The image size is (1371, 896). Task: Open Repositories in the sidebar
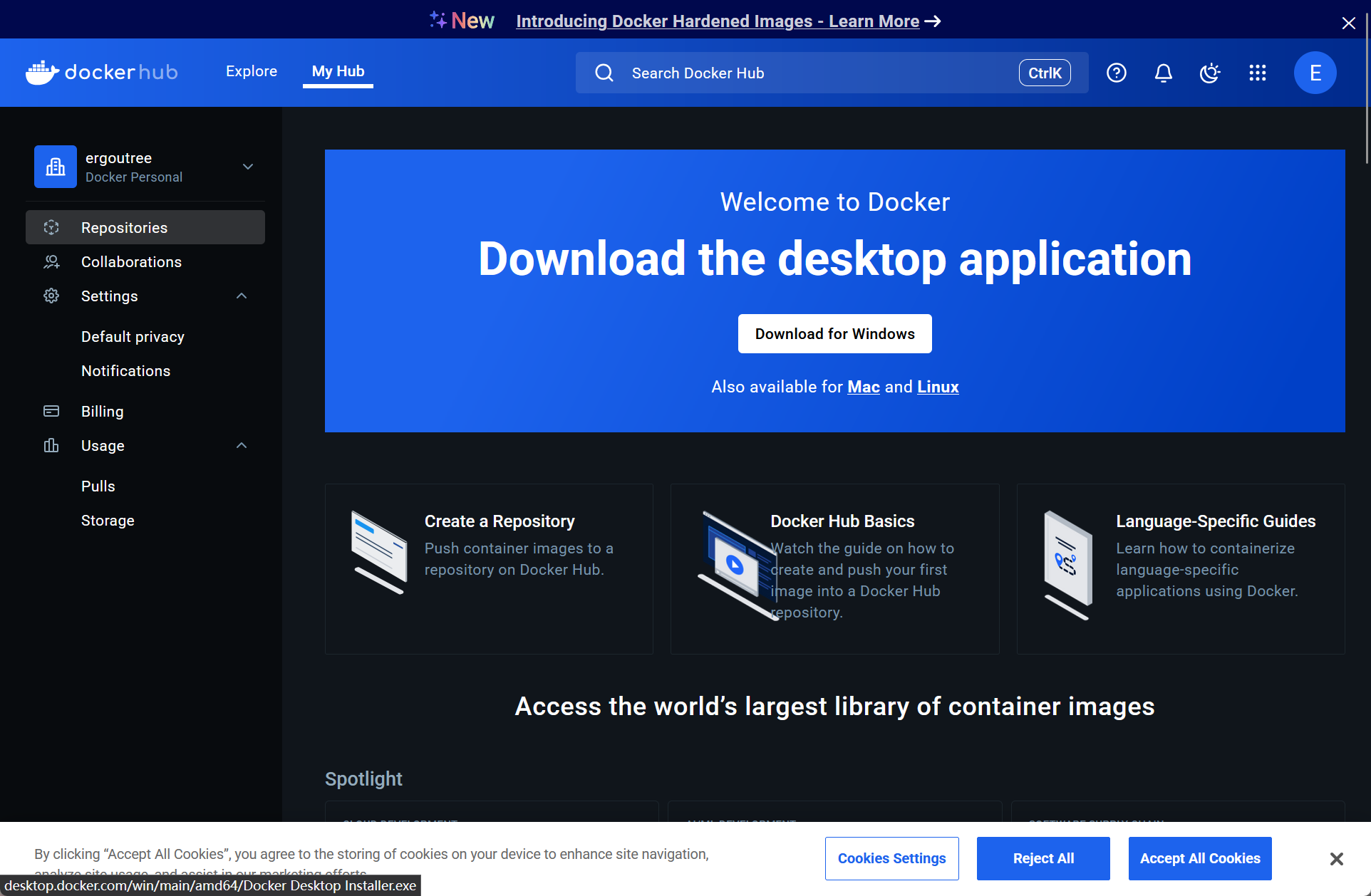click(x=145, y=227)
